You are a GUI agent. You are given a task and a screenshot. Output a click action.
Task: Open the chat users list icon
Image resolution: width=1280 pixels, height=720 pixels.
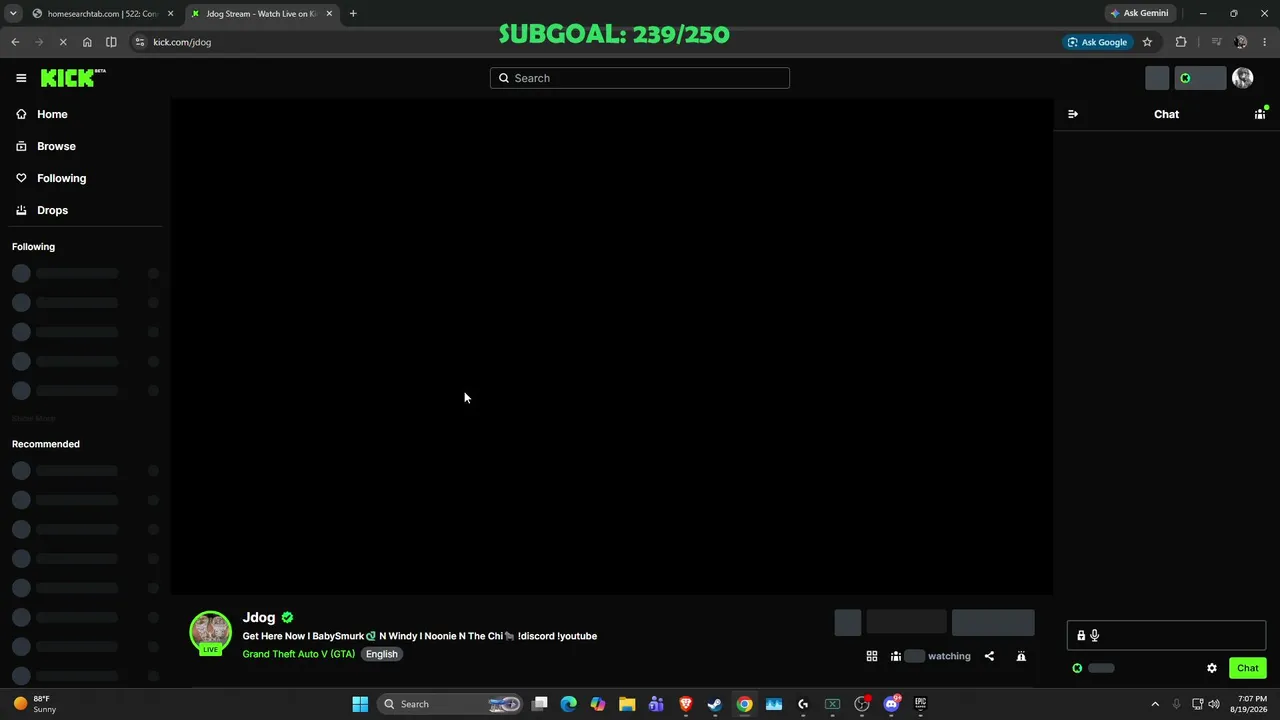point(1260,114)
